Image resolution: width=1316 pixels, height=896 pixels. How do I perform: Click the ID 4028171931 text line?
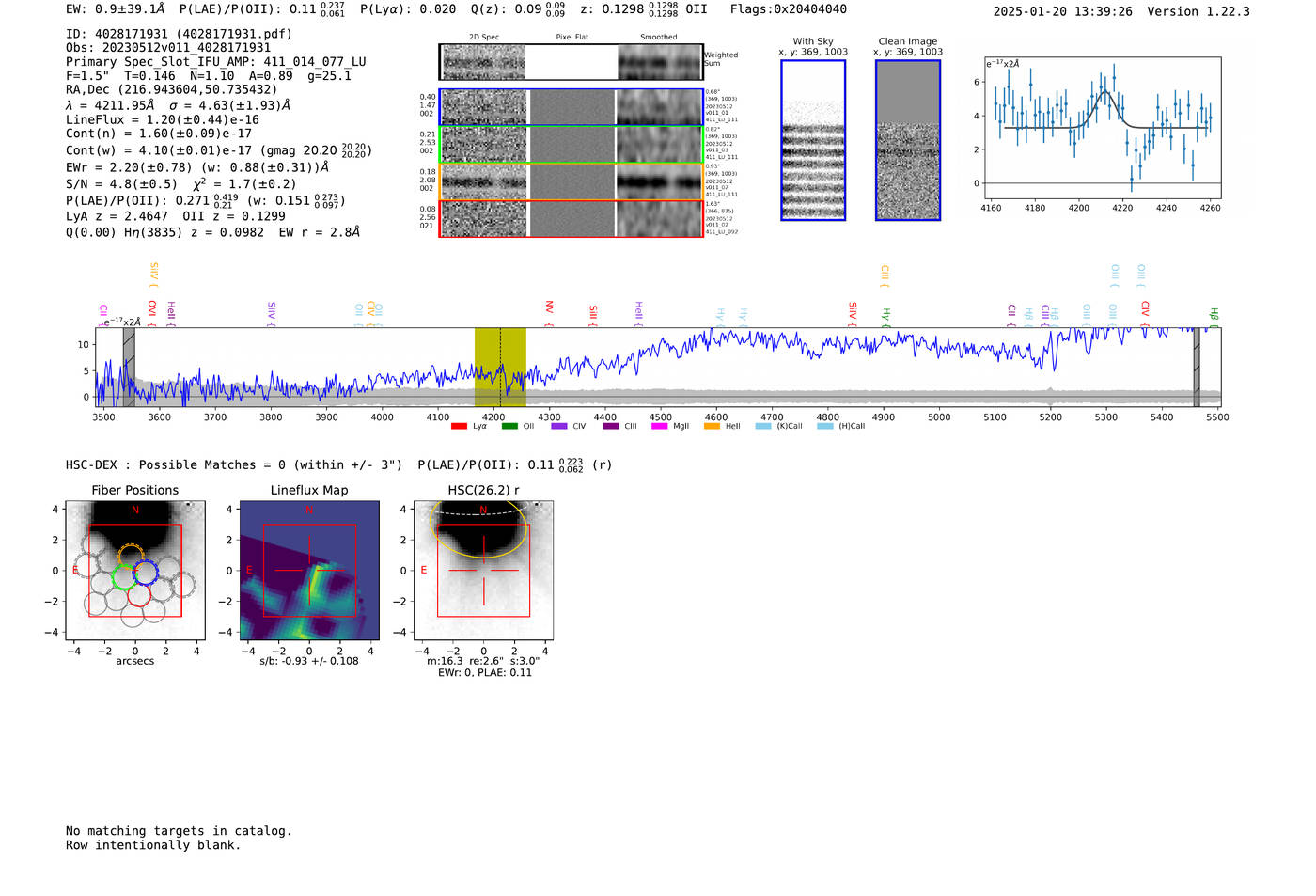[179, 34]
